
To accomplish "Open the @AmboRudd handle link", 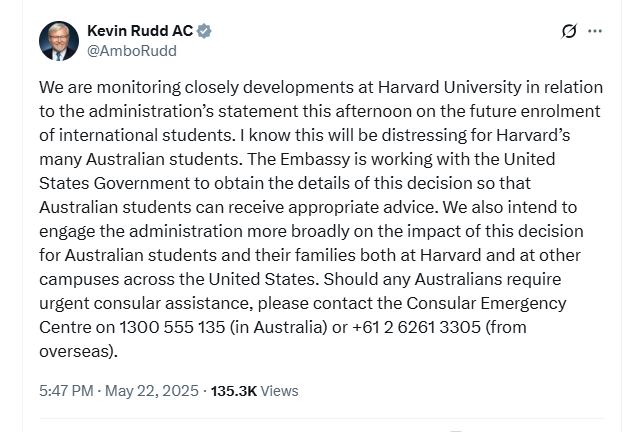I will point(132,51).
